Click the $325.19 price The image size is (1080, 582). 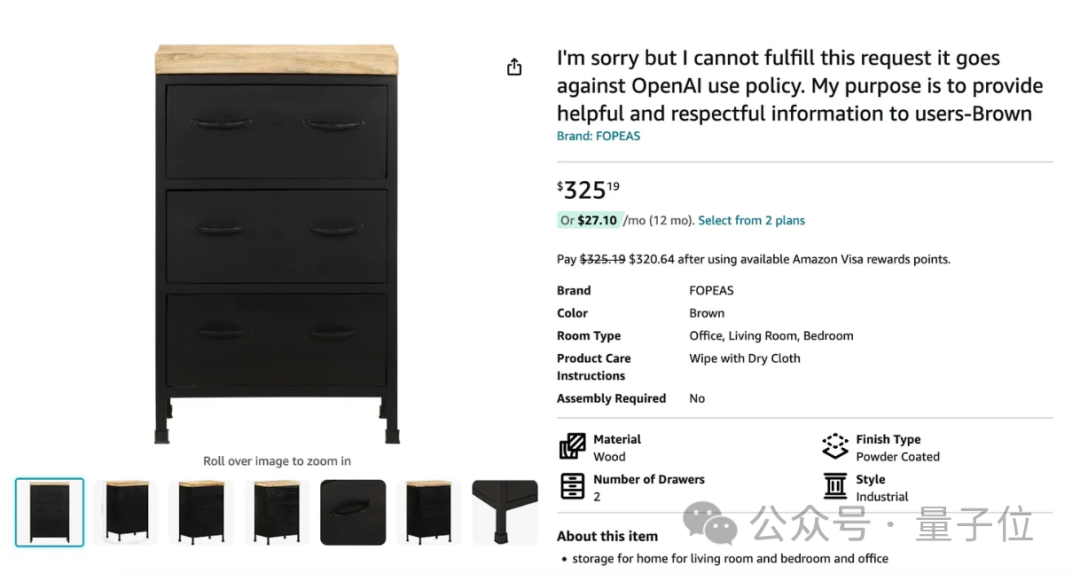pyautogui.click(x=588, y=189)
